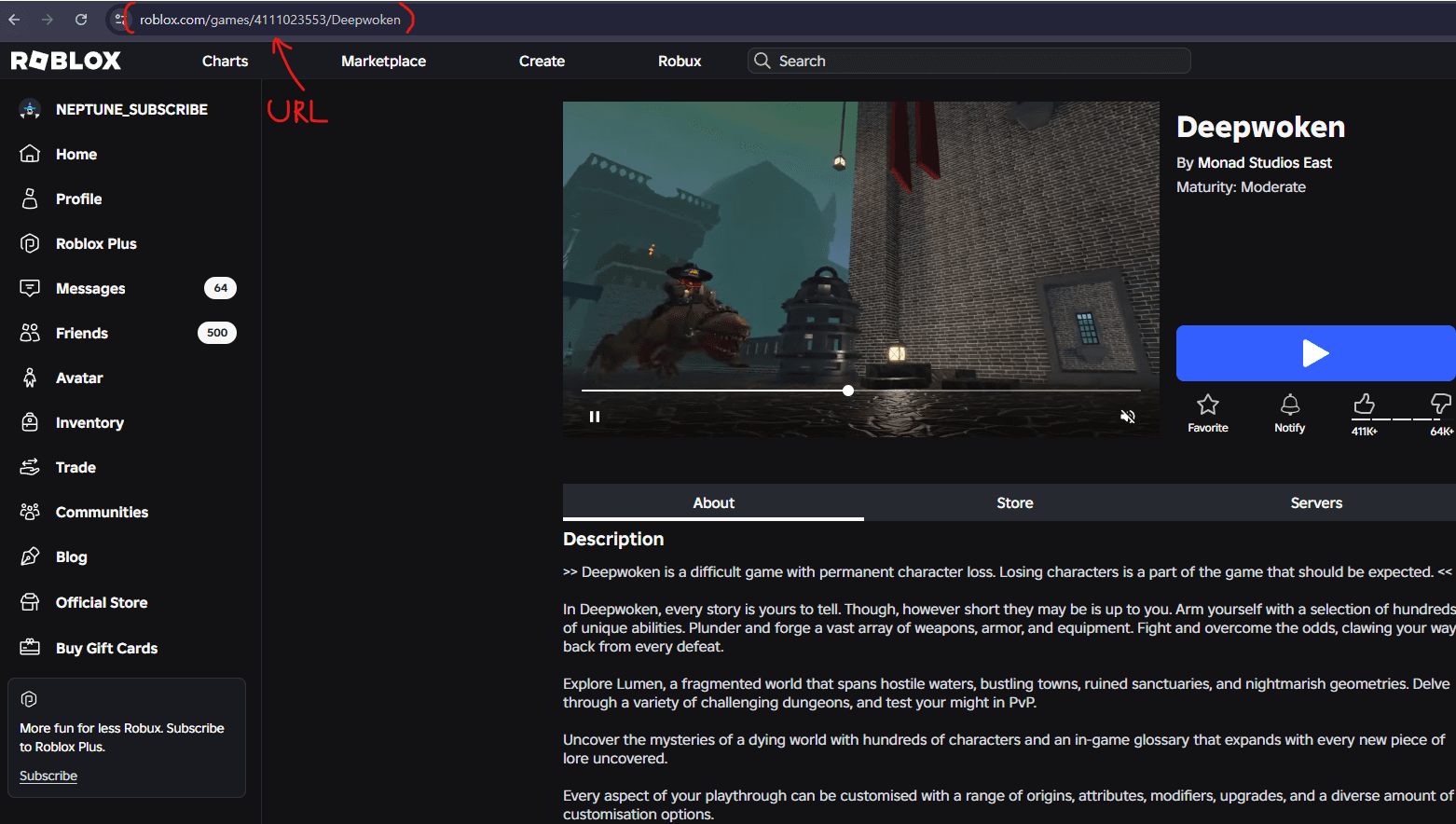
Task: Like the game with thumbs up
Action: coord(1364,404)
